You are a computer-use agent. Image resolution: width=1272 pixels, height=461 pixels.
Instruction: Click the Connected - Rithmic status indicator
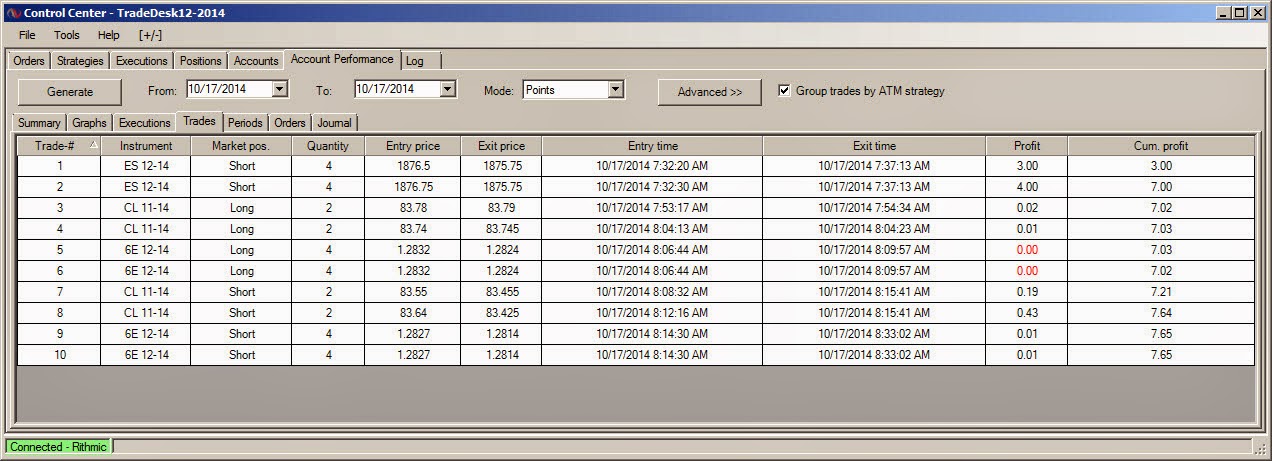pyautogui.click(x=59, y=447)
